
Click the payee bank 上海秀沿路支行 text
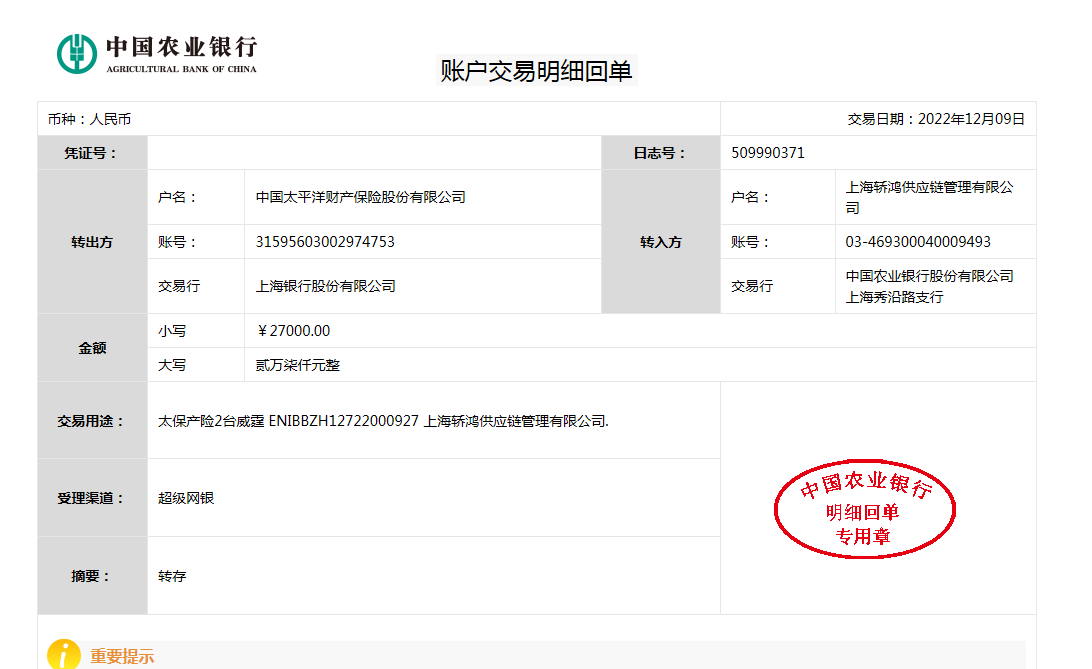coord(894,297)
